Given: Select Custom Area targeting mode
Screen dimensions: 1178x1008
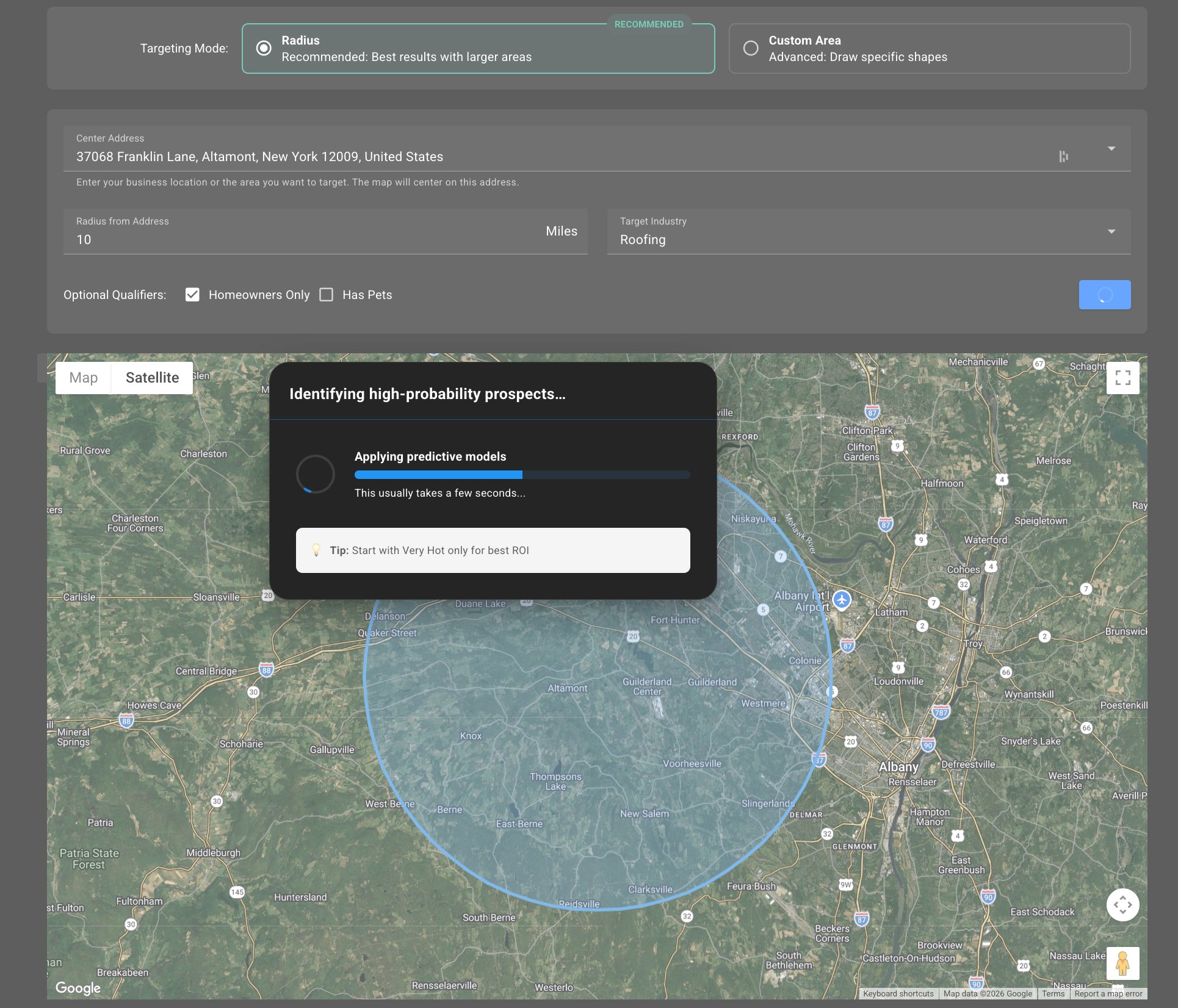Looking at the screenshot, I should 752,48.
